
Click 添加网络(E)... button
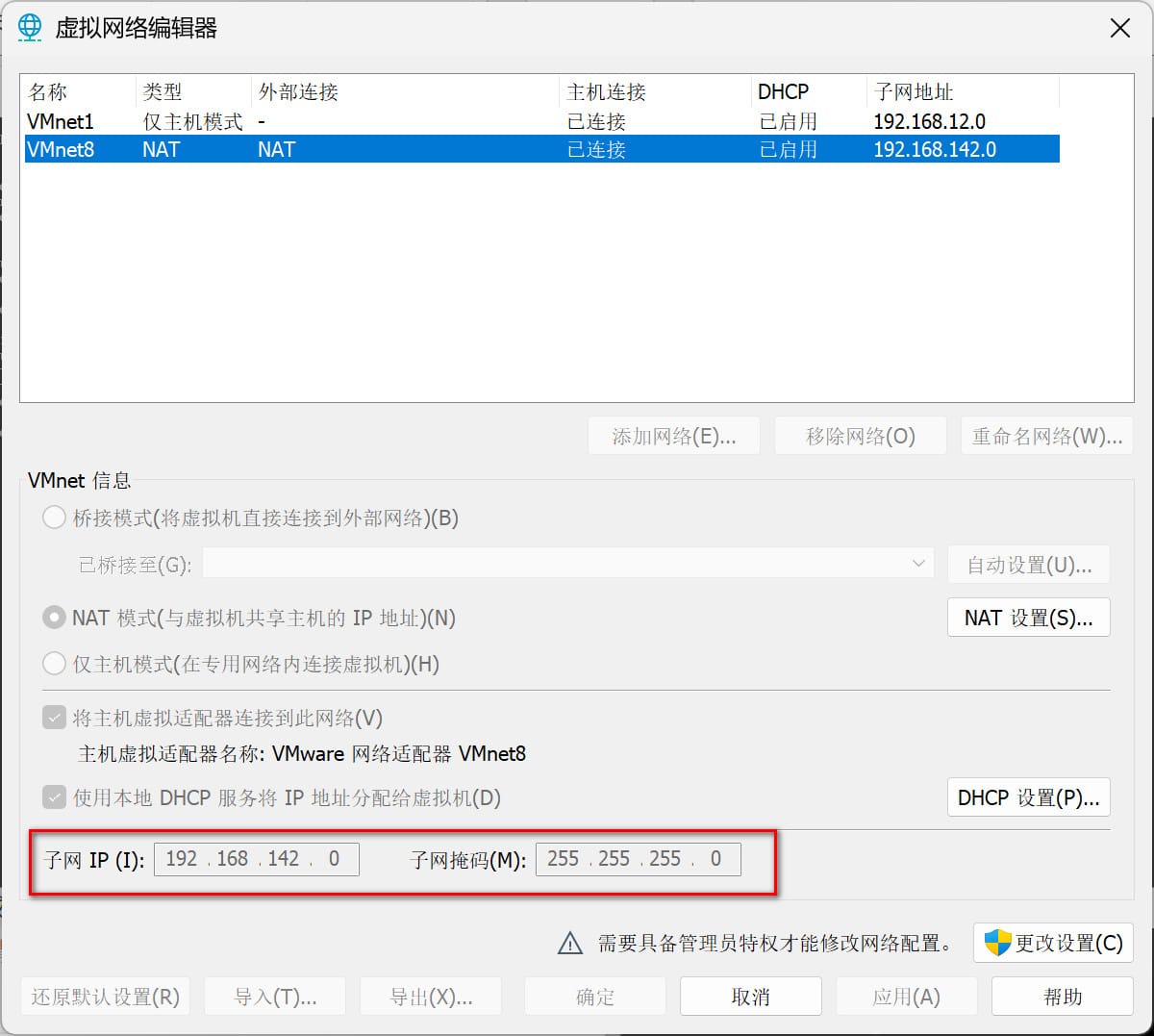coord(674,436)
